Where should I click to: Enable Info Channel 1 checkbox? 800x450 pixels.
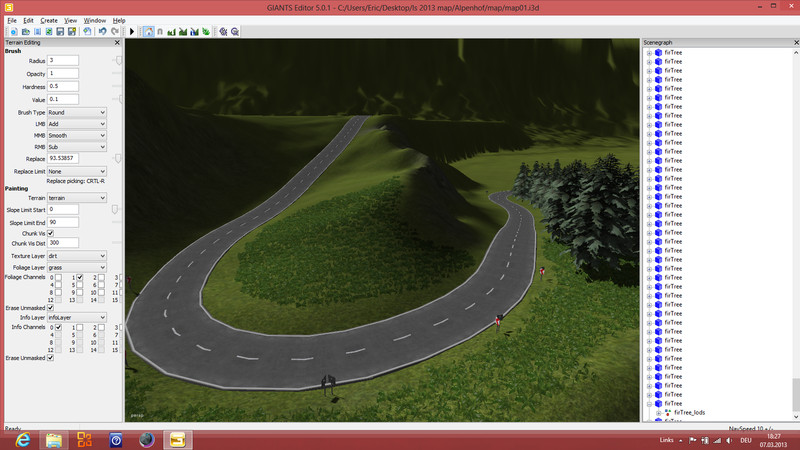[80, 328]
